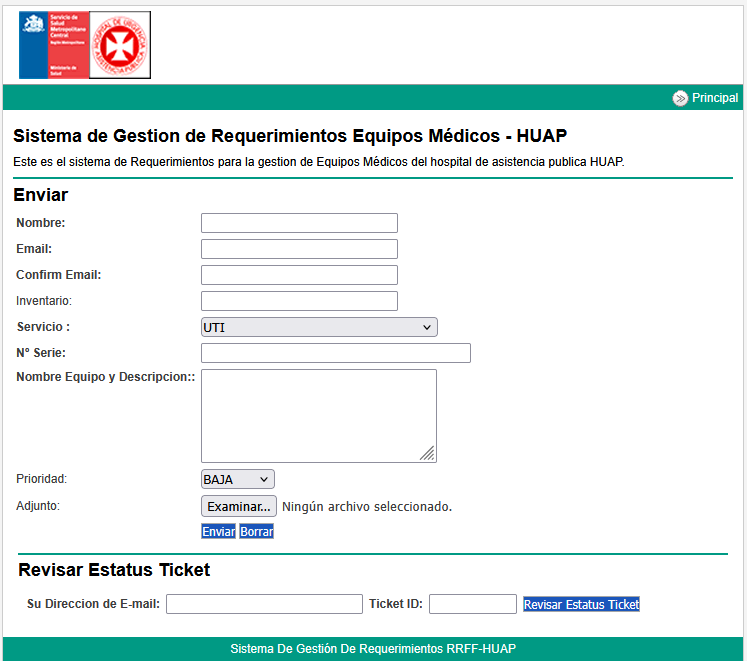747x661 pixels.
Task: Click the 'Servicio :' field label
Action: point(43,326)
